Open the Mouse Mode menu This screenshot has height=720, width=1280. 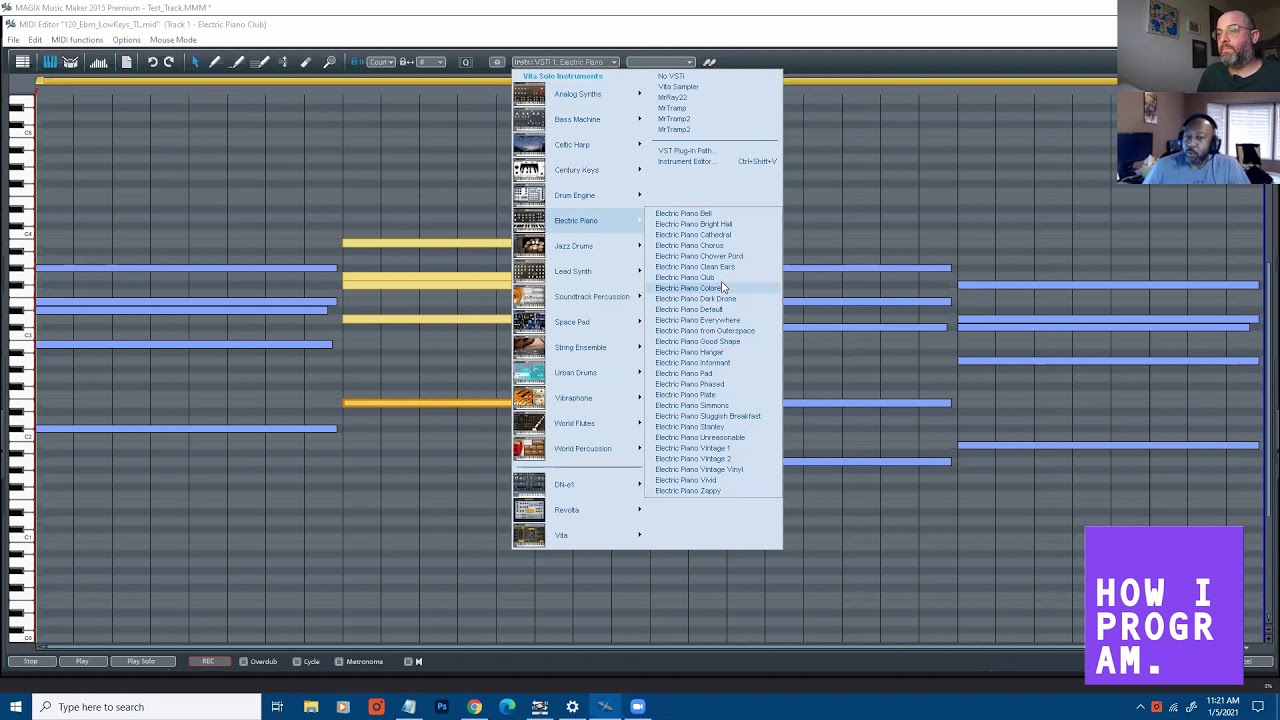[x=173, y=40]
